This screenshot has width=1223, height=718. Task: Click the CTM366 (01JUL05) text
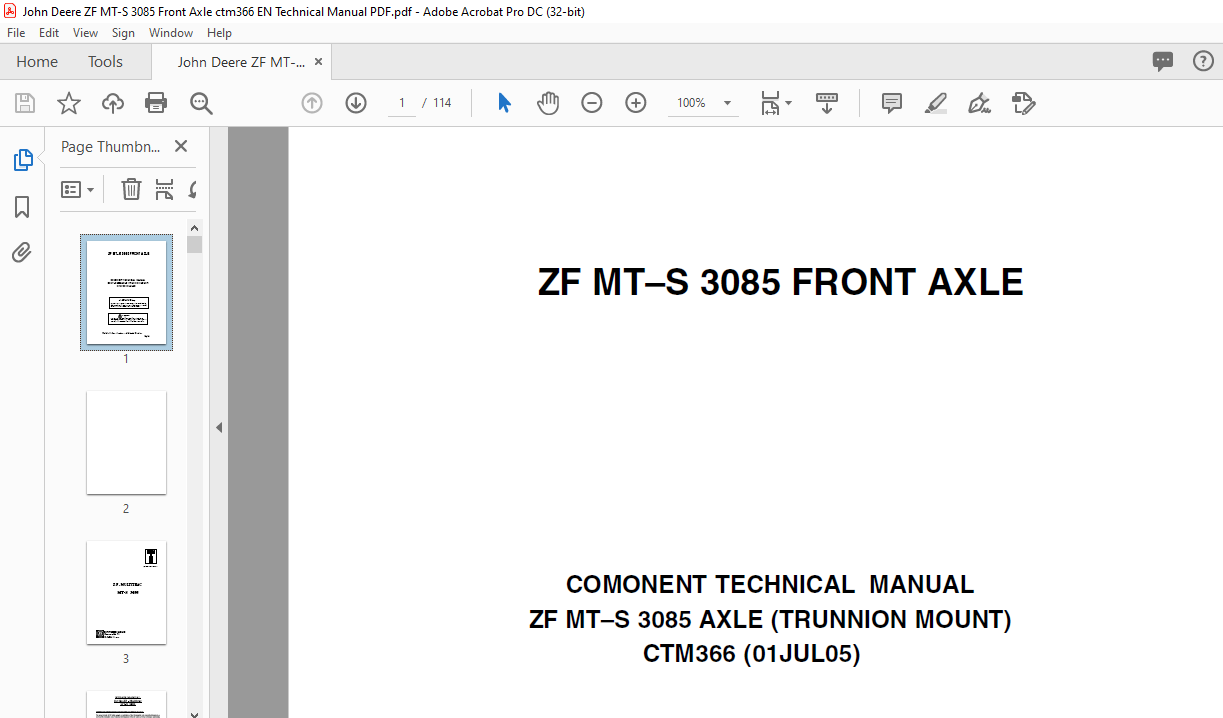click(752, 654)
